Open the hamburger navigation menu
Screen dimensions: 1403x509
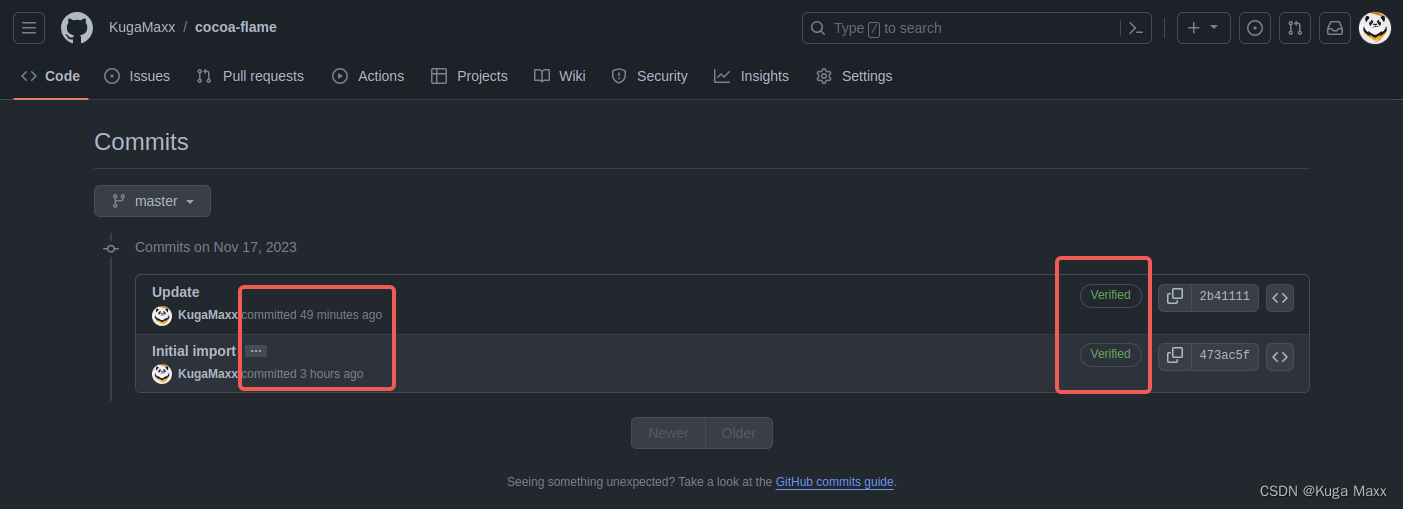pos(29,28)
